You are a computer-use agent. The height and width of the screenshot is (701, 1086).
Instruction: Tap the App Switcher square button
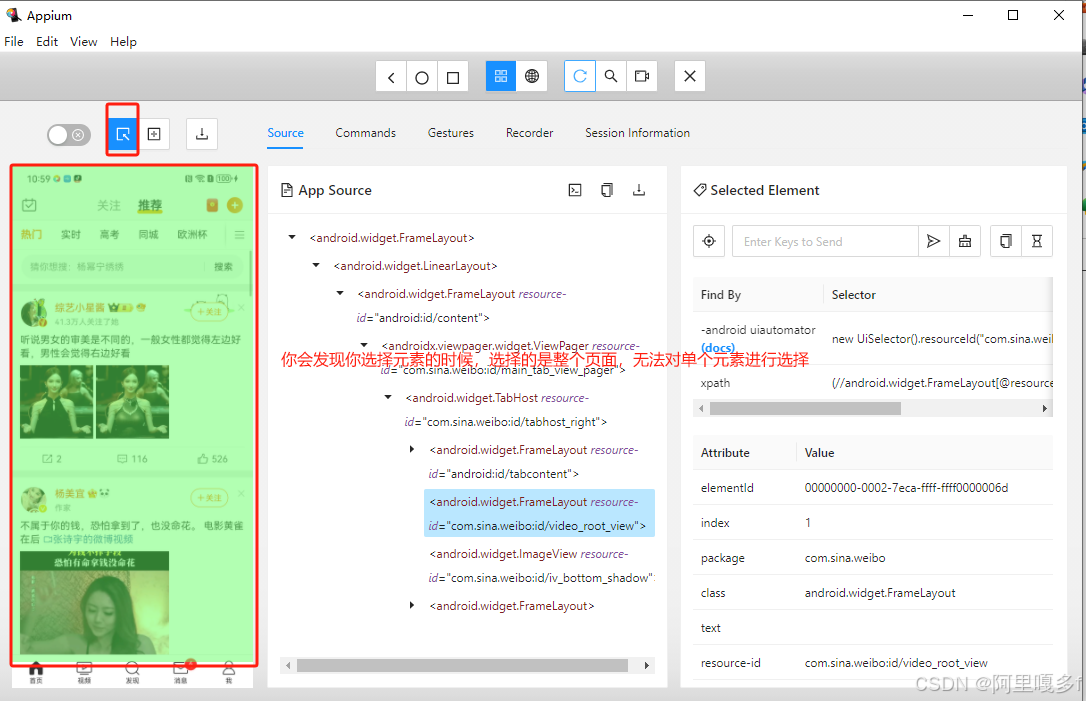453,77
